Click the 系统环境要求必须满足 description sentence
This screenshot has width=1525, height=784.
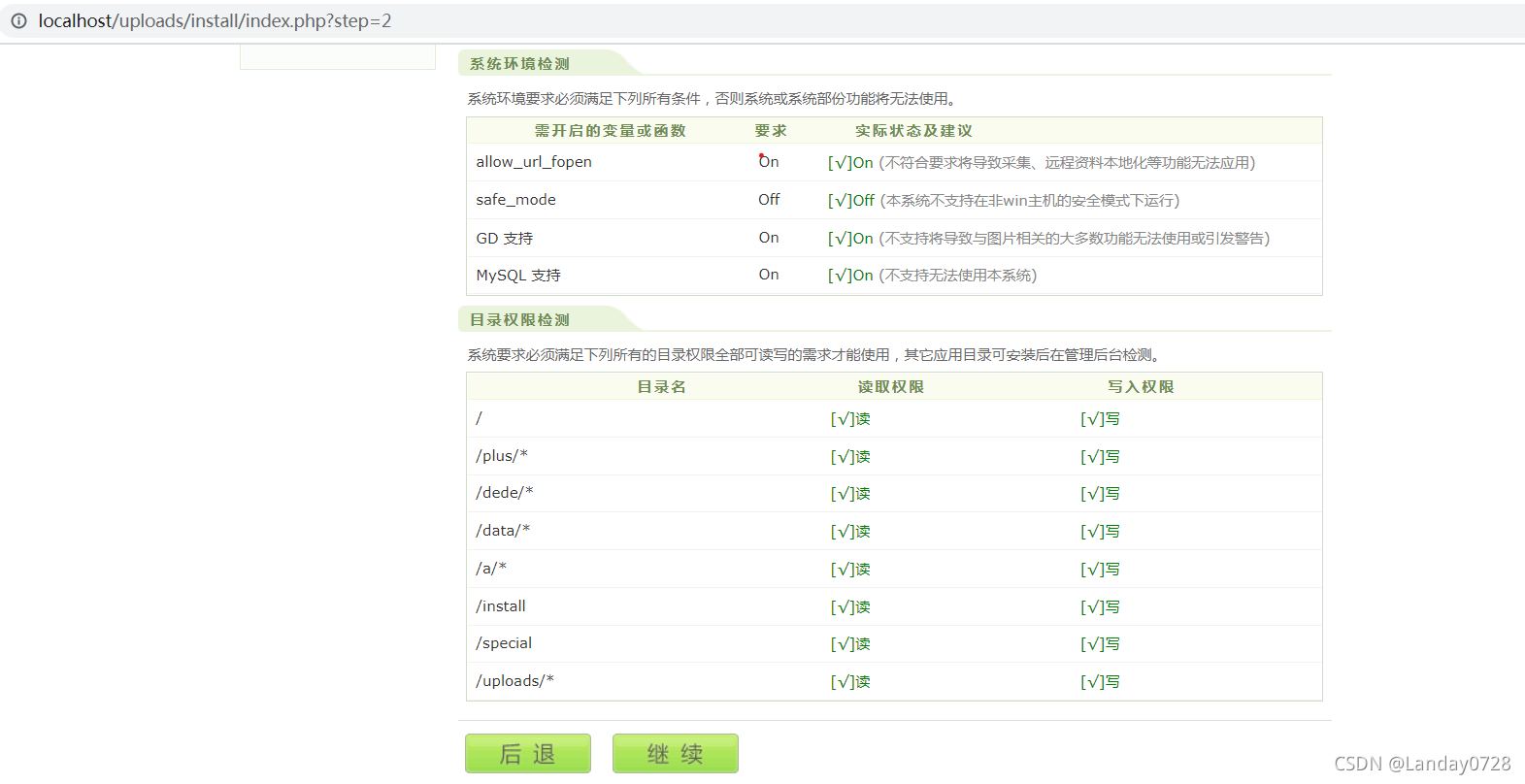click(714, 99)
